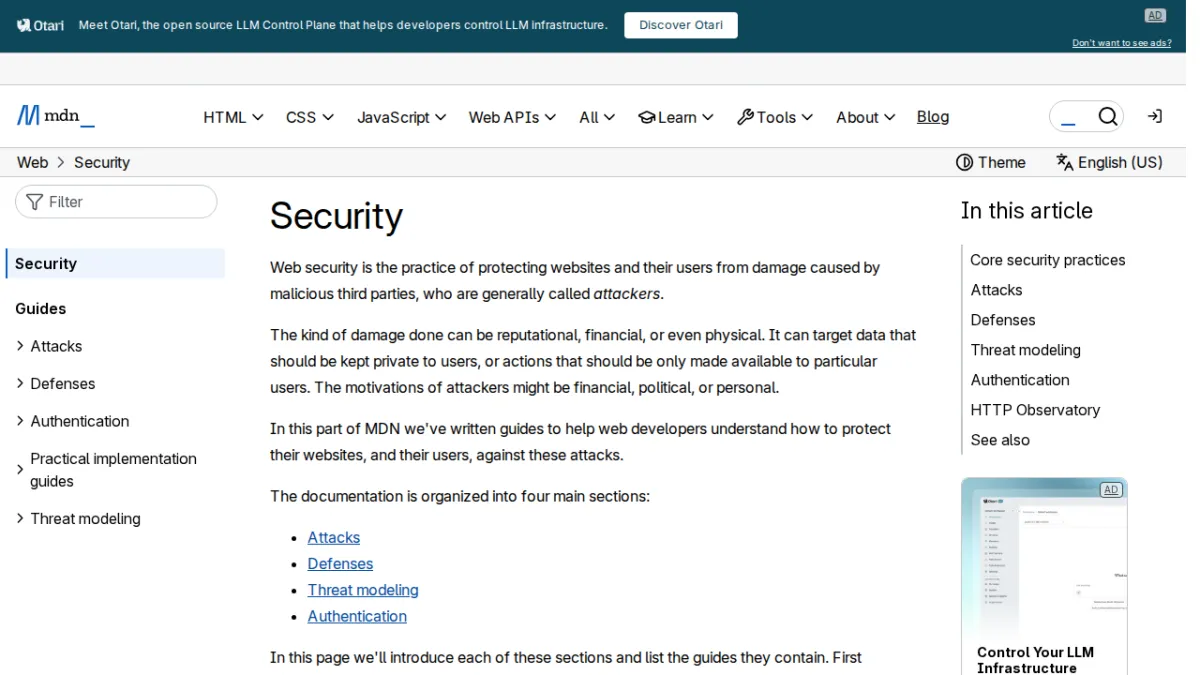The image size is (1200, 675).
Task: Open the Web APIs dropdown menu
Action: click(512, 117)
